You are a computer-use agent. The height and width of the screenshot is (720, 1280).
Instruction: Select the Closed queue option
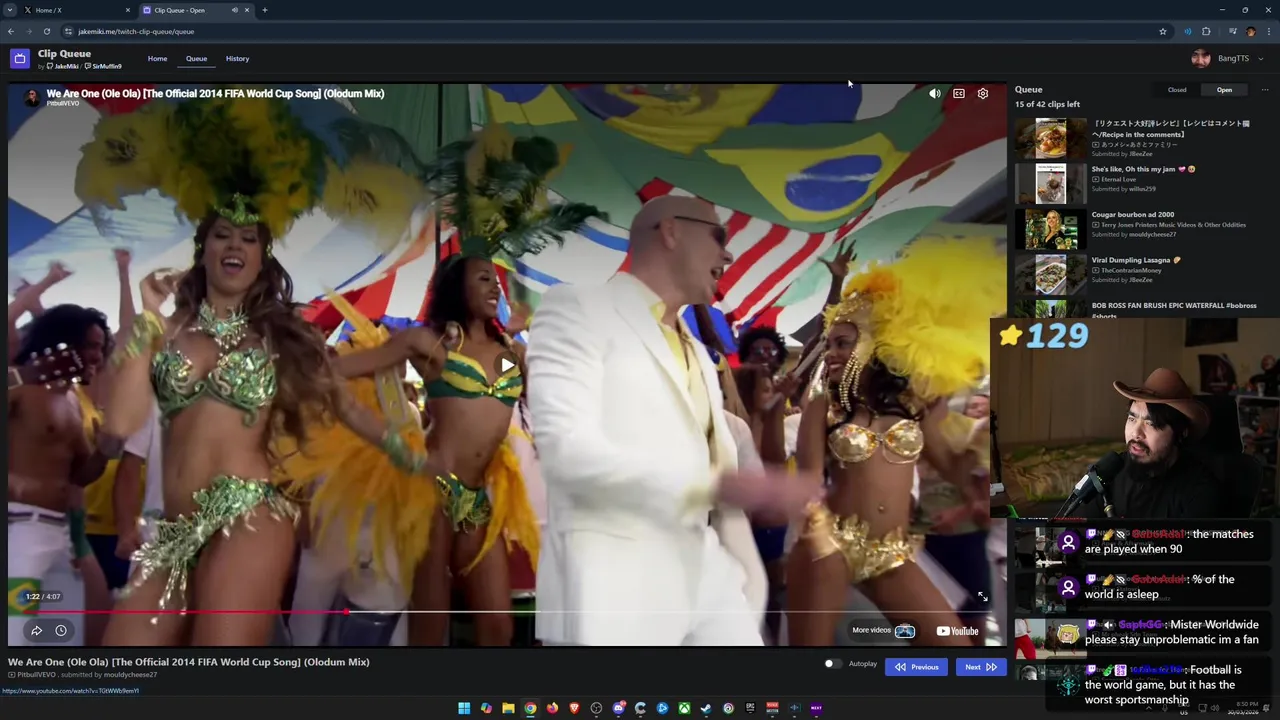(x=1177, y=90)
